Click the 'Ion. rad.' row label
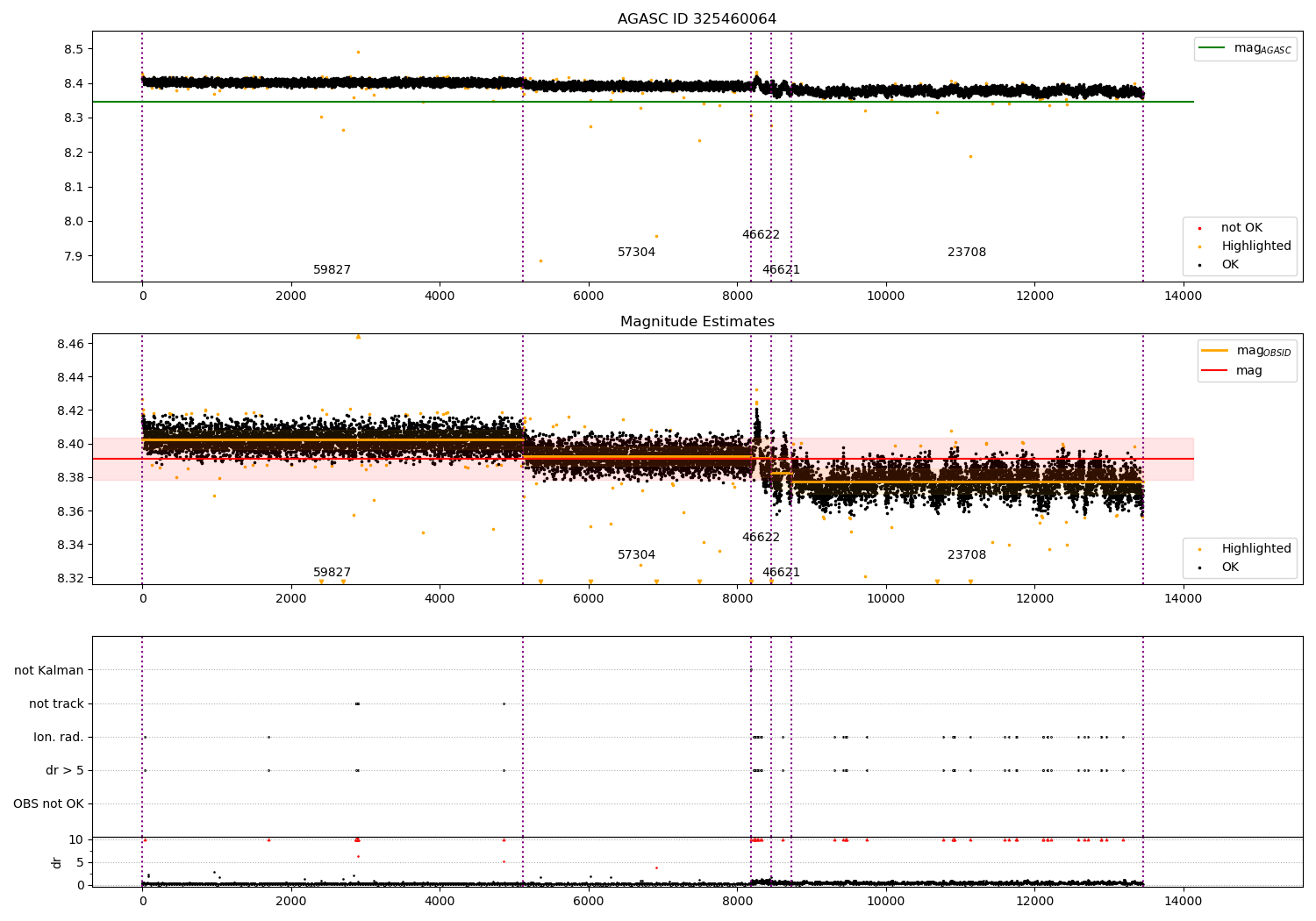This screenshot has width=1316, height=921. (x=59, y=737)
